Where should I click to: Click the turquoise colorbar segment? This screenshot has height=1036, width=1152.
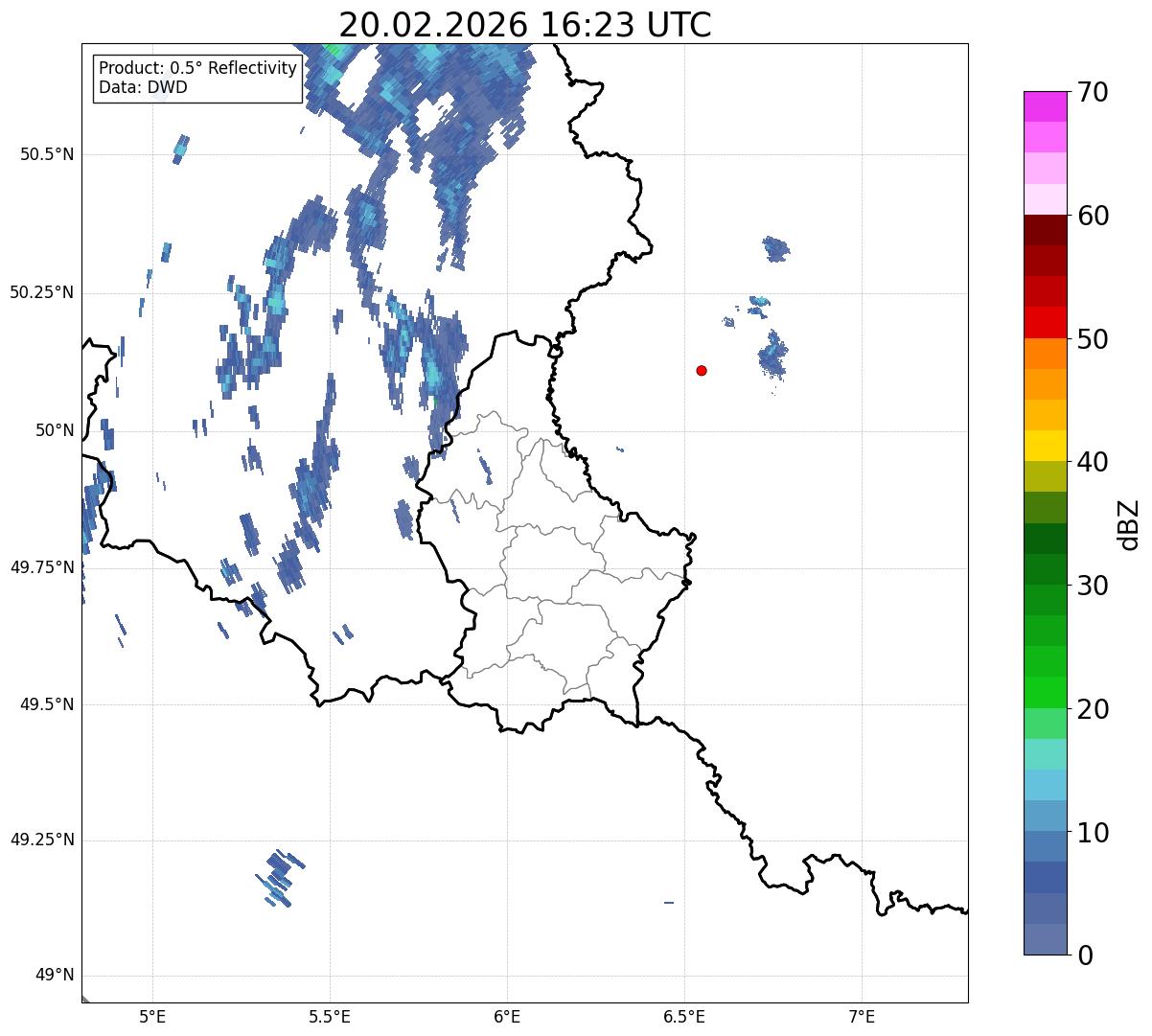point(1045,754)
